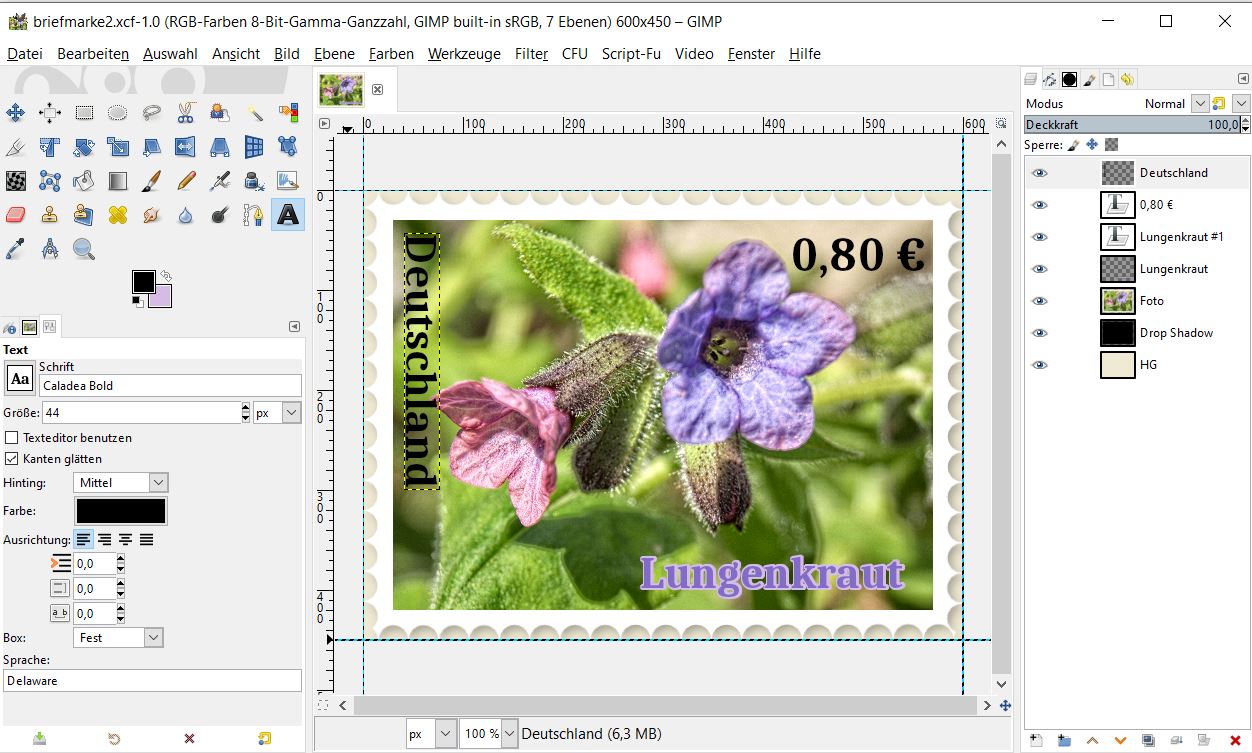Open the layer mode dropdown showing Normal

1176,103
